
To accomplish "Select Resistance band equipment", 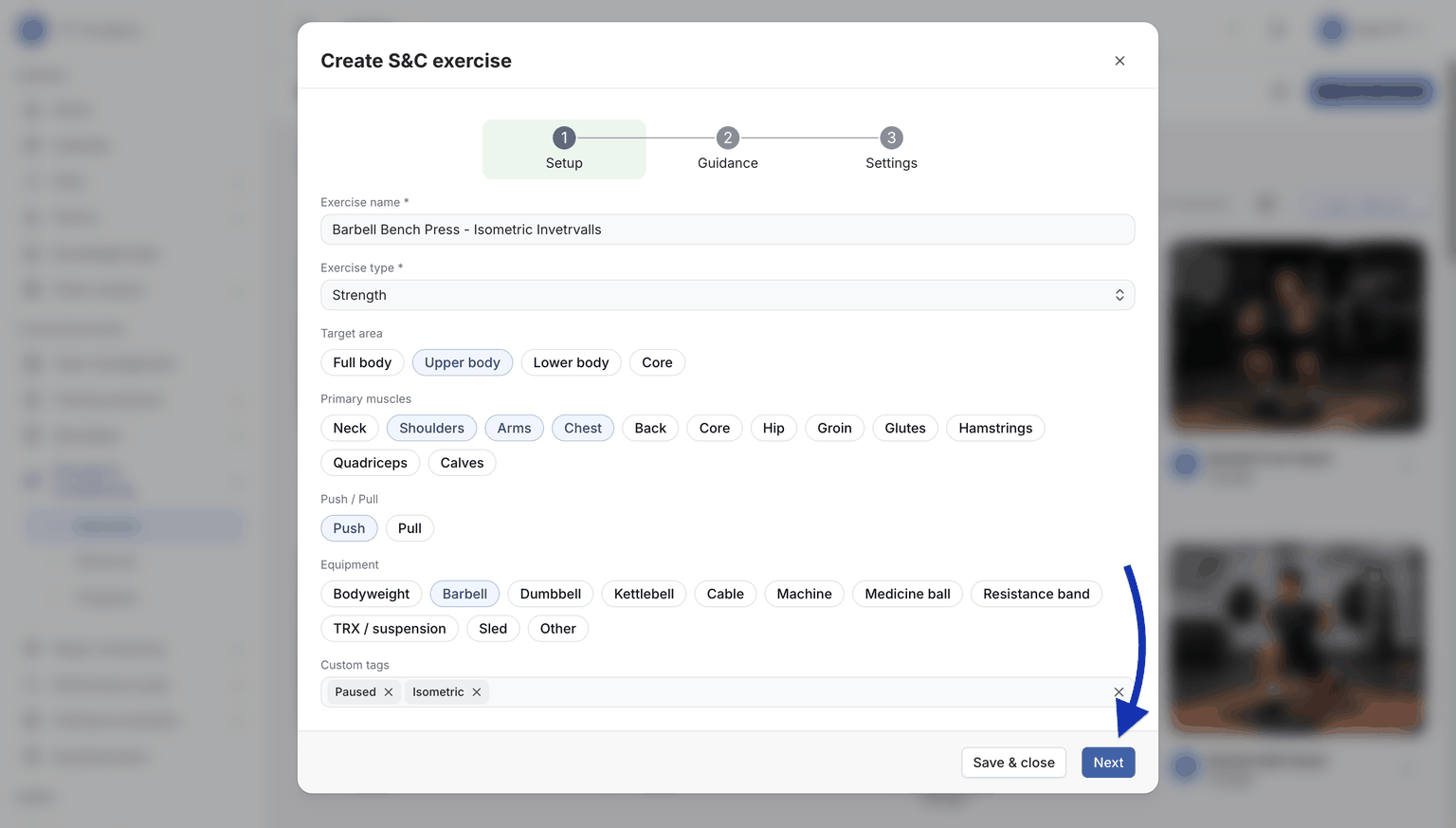I will pyautogui.click(x=1036, y=594).
